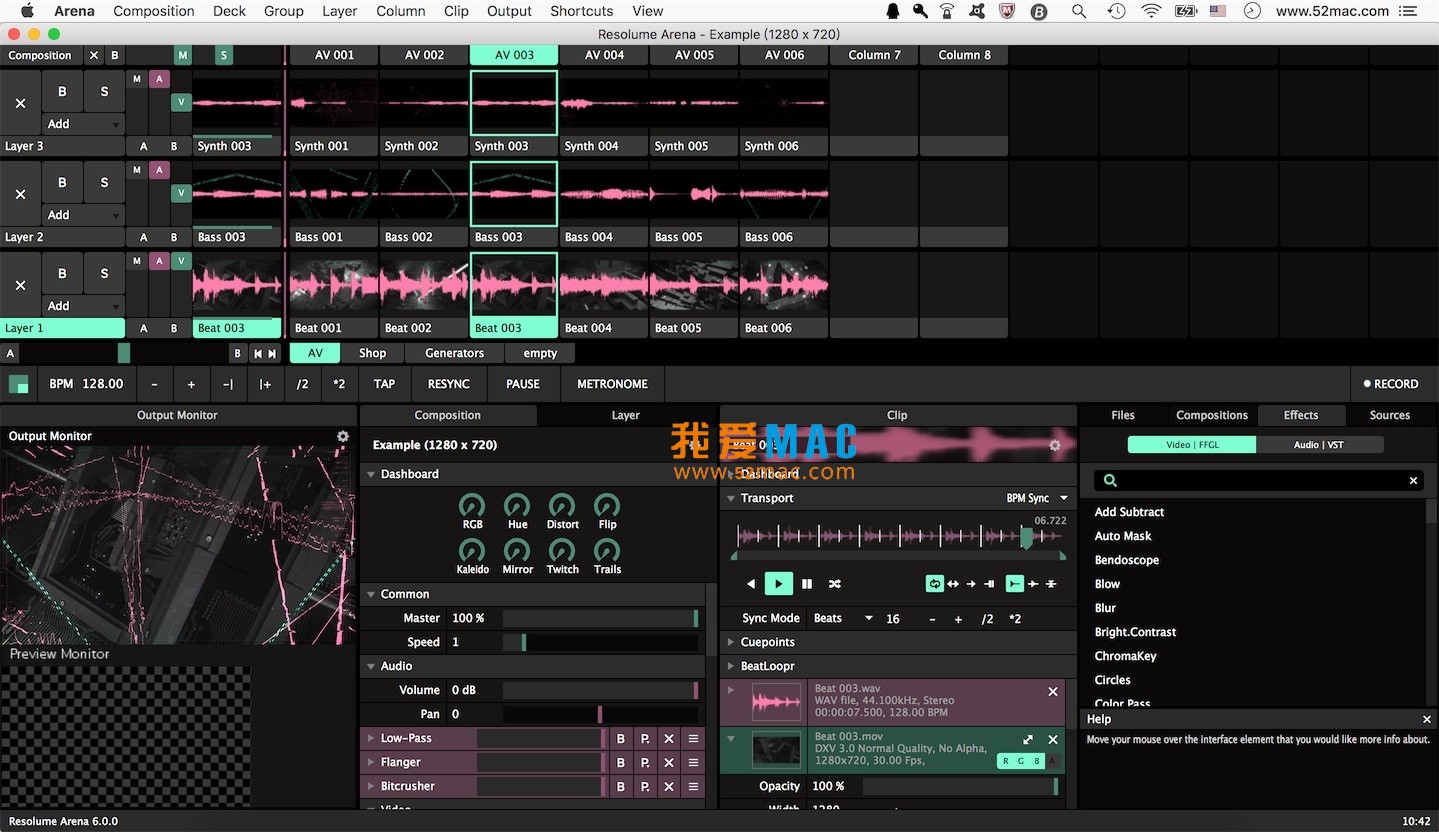Screen dimensions: 1439x832
Task: Select the Kaleido effect icon
Action: point(472,551)
